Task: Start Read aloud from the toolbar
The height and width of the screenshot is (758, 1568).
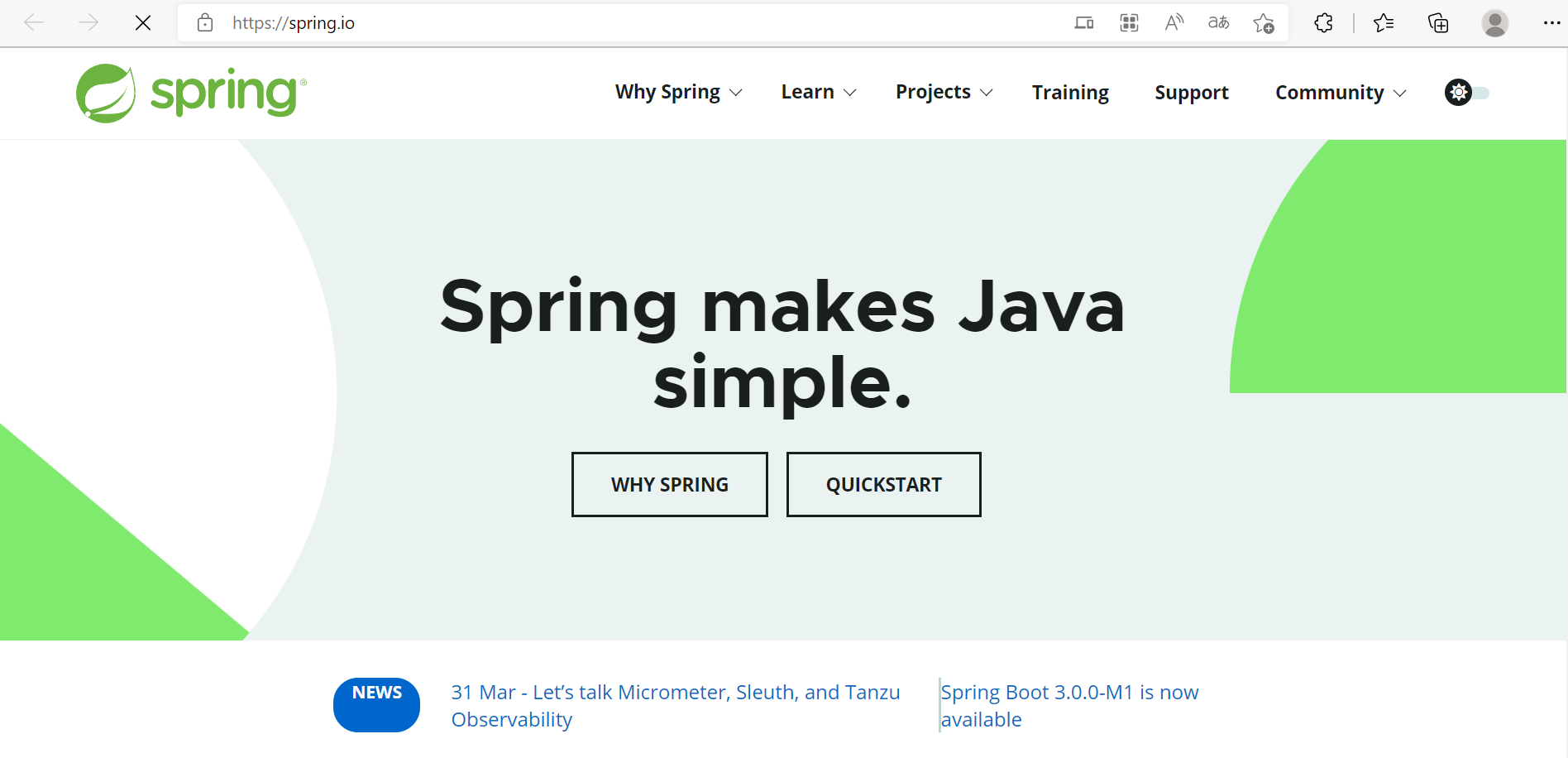Action: (x=1174, y=22)
